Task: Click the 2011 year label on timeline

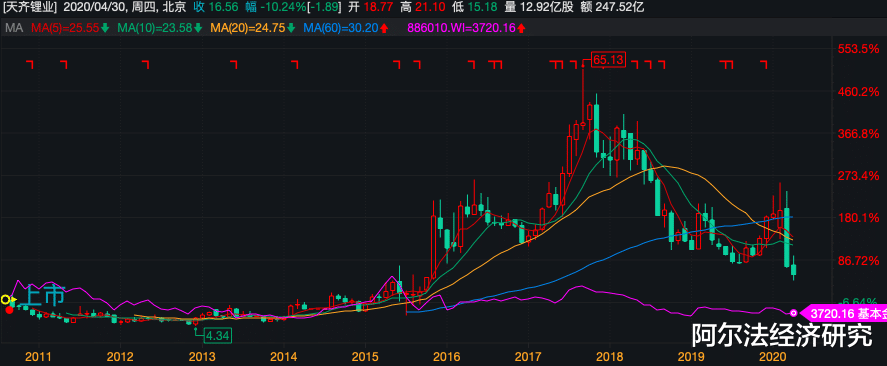Action: point(38,356)
